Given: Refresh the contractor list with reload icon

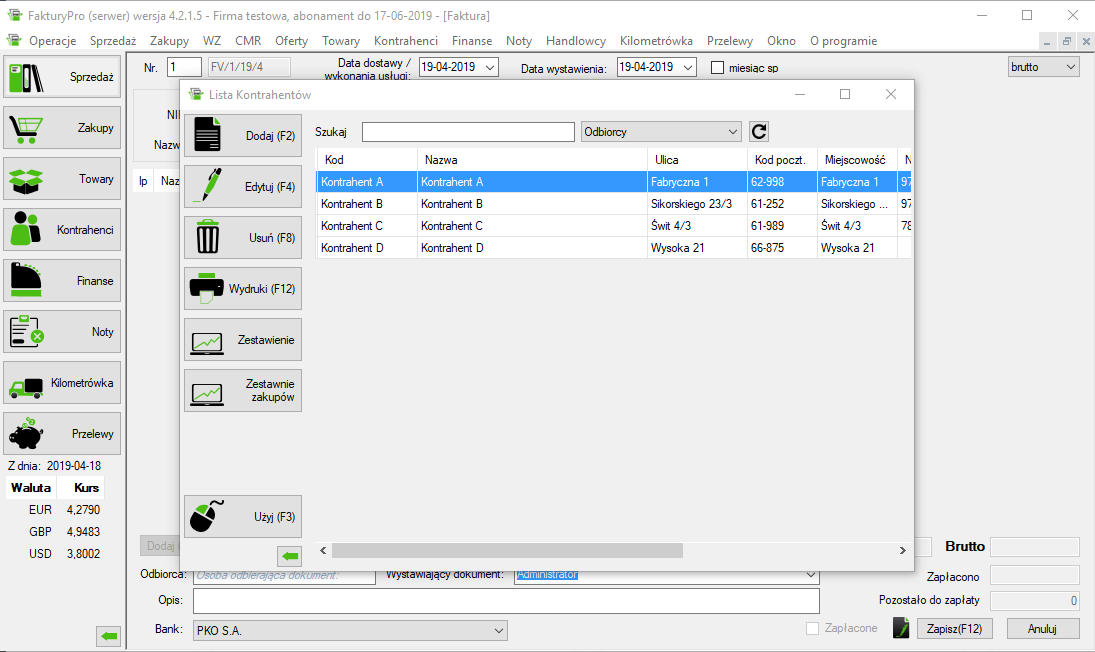Looking at the screenshot, I should (759, 132).
